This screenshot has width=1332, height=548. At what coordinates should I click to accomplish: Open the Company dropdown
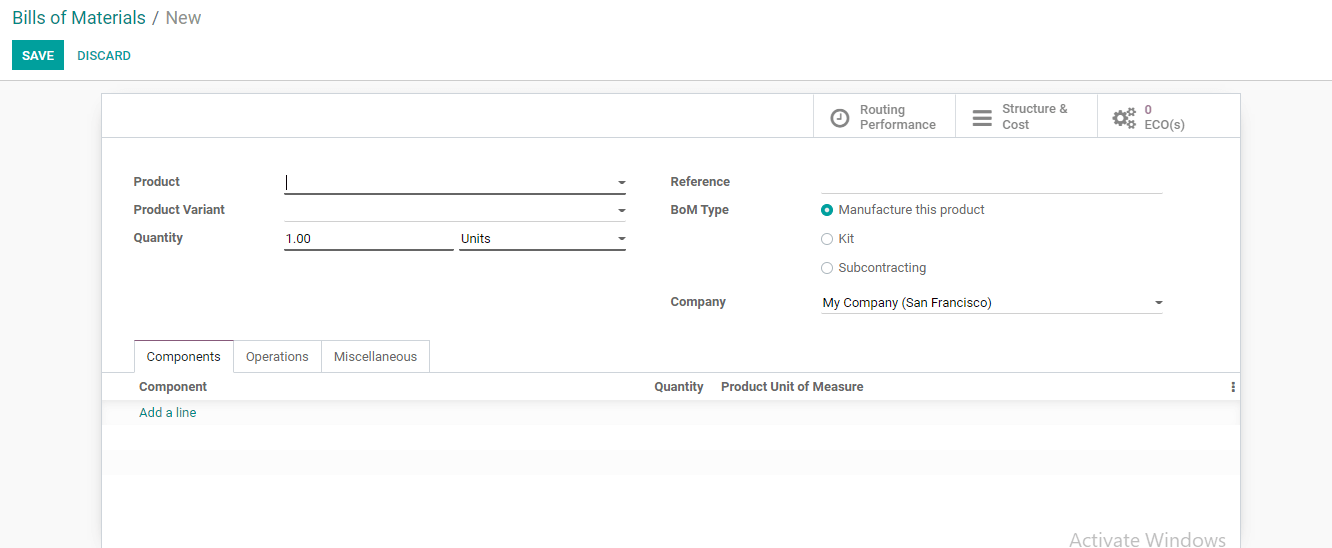point(1158,303)
